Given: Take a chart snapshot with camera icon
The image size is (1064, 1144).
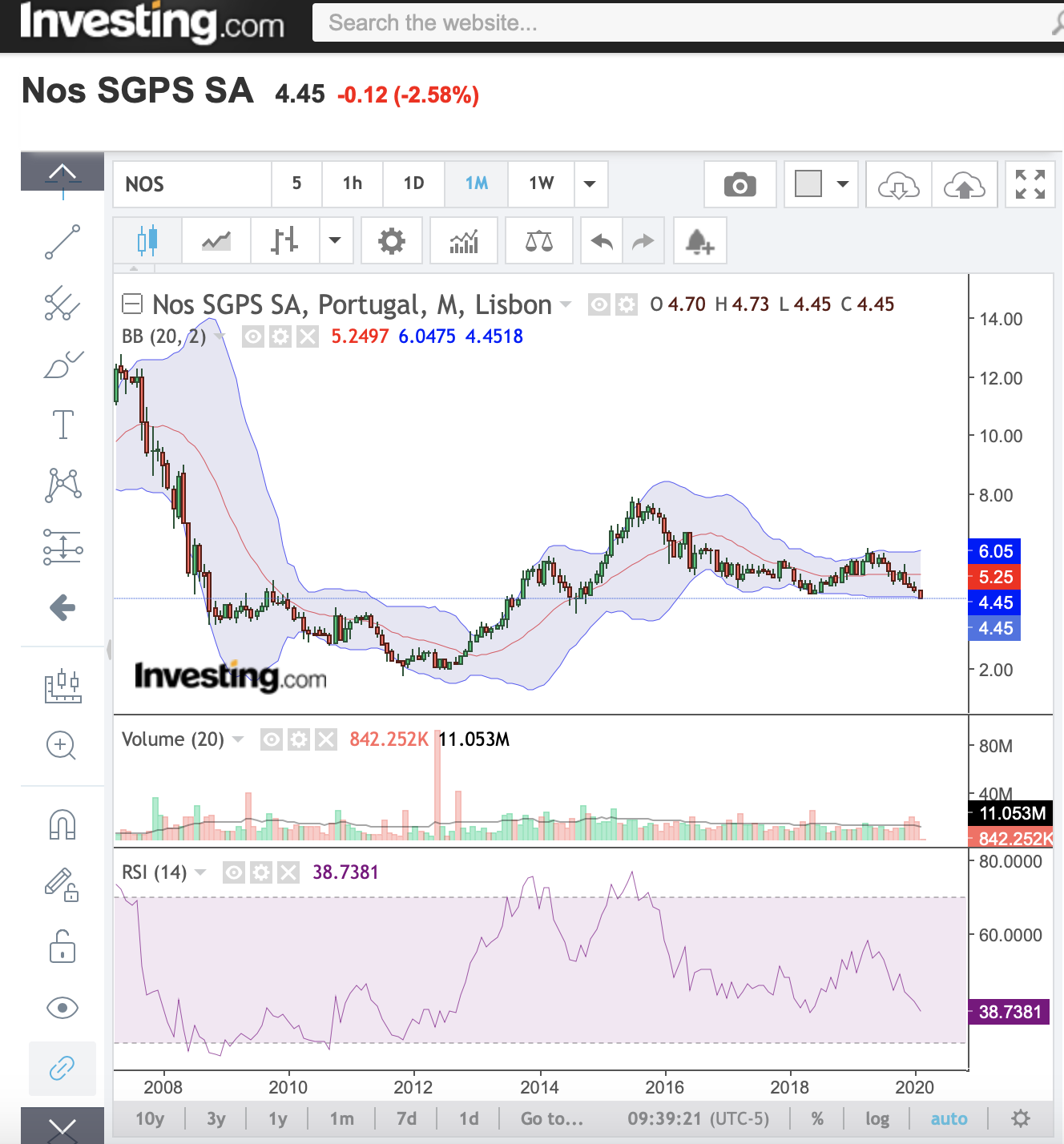Looking at the screenshot, I should click(x=740, y=184).
